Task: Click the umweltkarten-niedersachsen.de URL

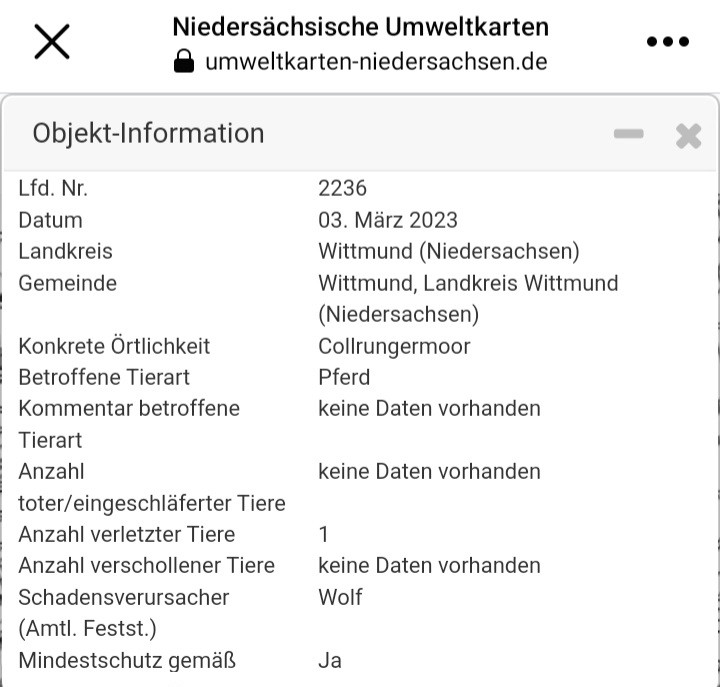Action: tap(376, 62)
